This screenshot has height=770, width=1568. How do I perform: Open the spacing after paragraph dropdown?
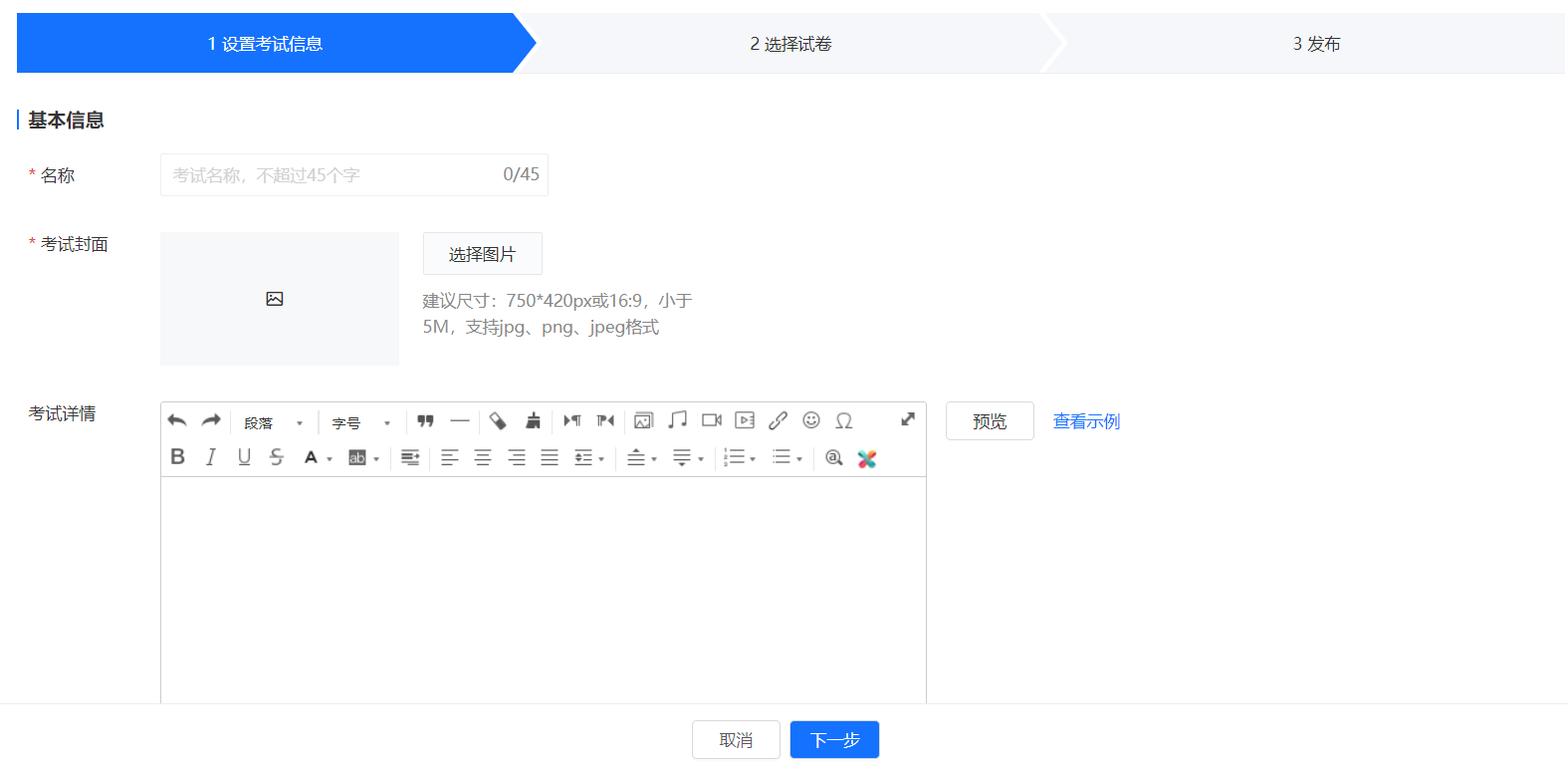688,457
